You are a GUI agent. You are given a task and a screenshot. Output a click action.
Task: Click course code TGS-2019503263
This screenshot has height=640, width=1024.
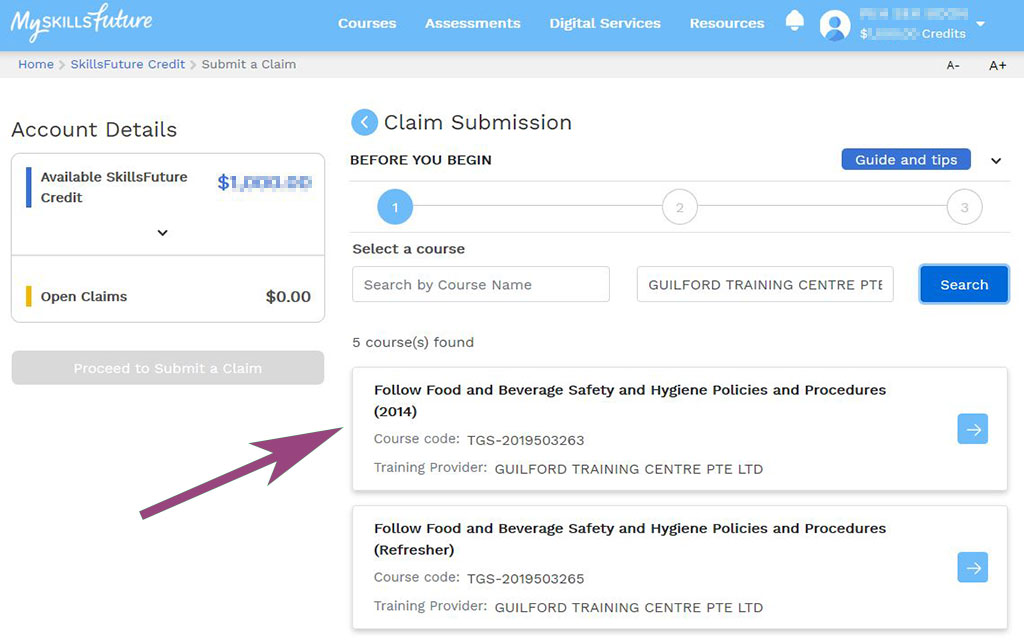coord(525,440)
